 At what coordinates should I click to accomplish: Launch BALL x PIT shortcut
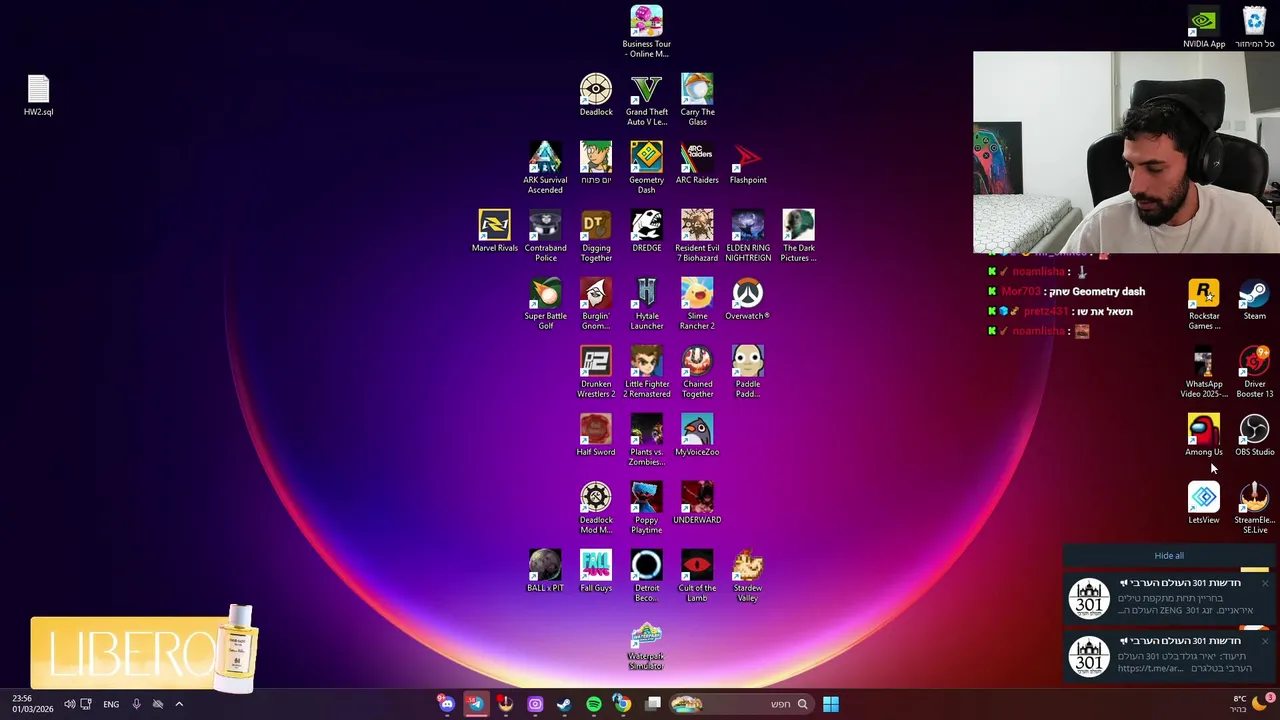point(545,571)
